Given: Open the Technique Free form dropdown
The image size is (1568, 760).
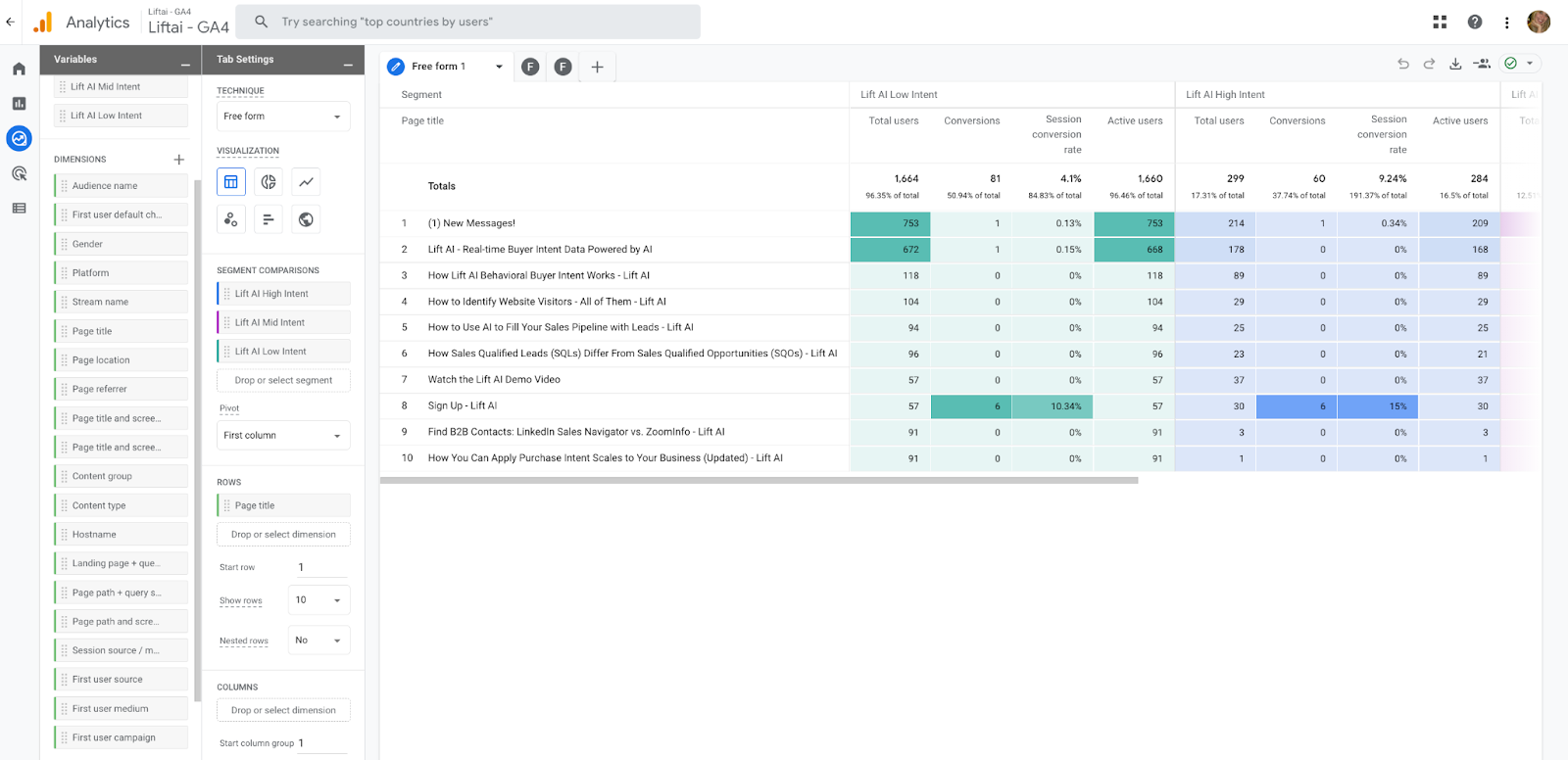Looking at the screenshot, I should [283, 117].
